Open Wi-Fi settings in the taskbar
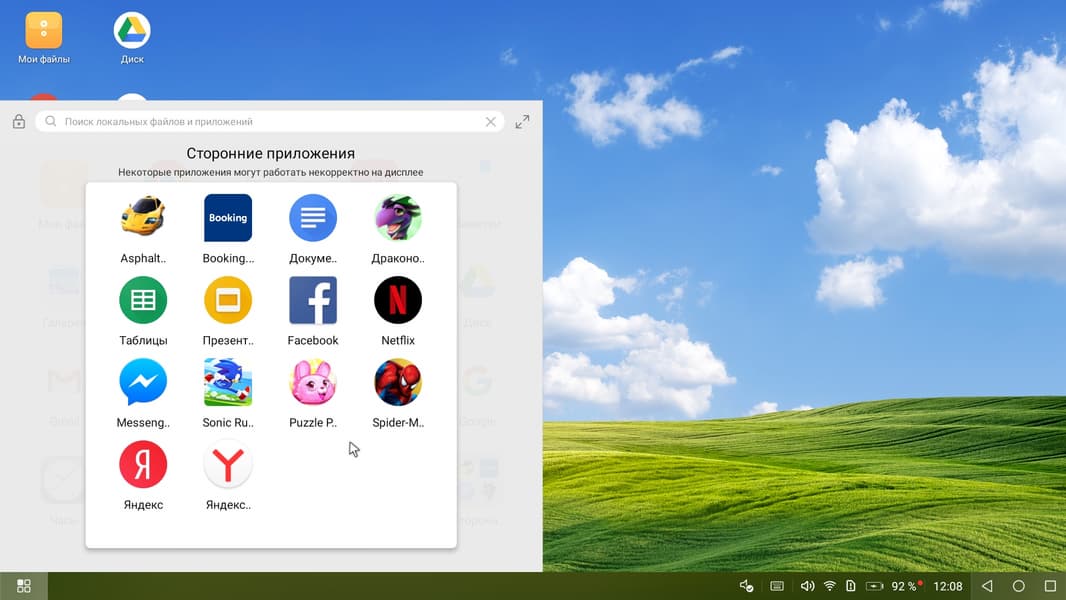The height and width of the screenshot is (600, 1066). [829, 586]
